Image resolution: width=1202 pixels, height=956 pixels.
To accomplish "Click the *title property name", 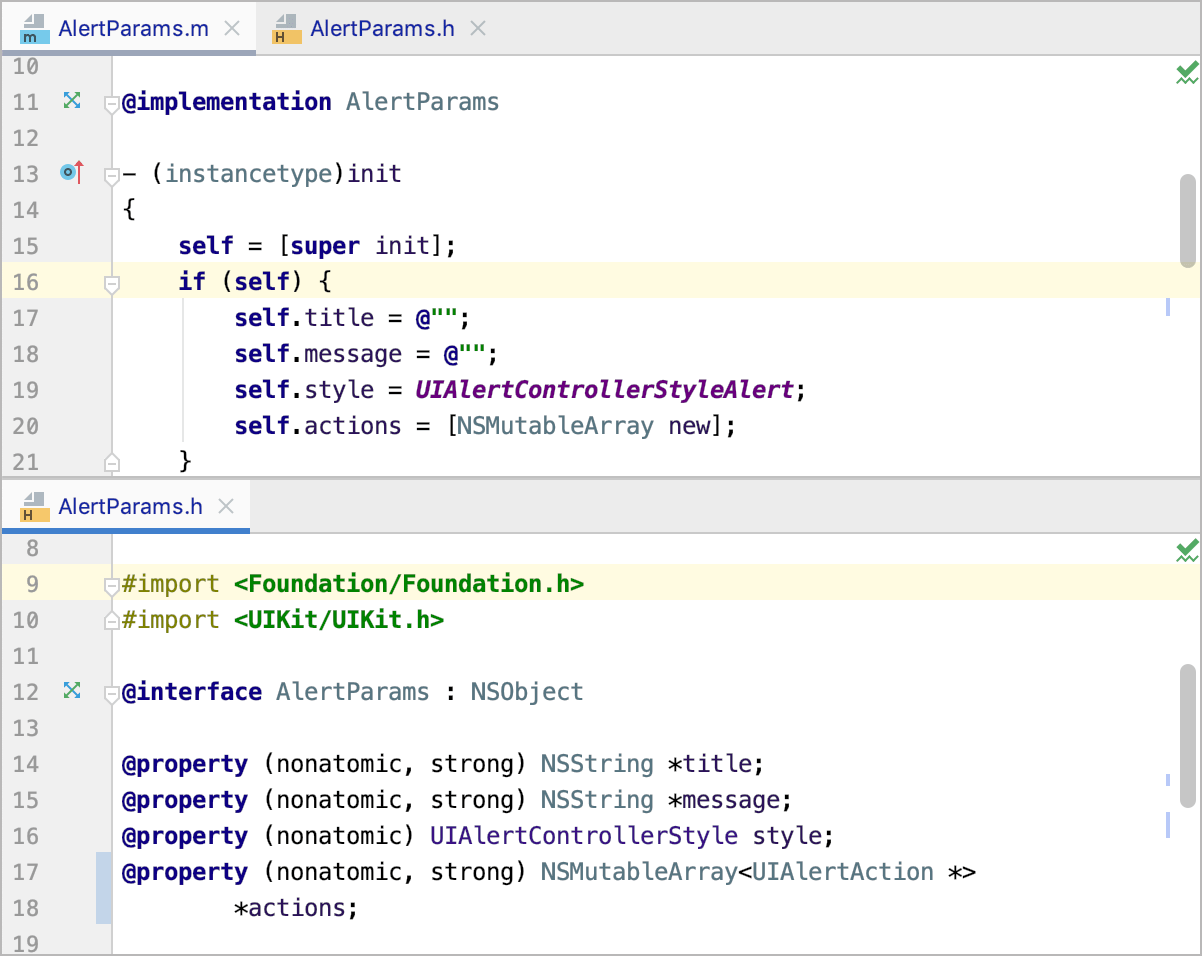I will [x=709, y=764].
